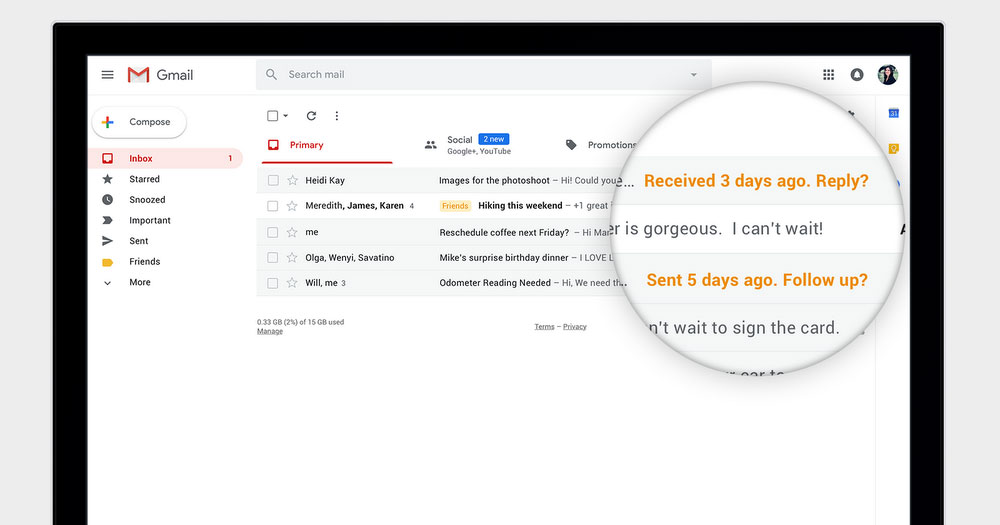The image size is (1000, 525).
Task: Go to the Inbox folder
Action: (x=166, y=158)
